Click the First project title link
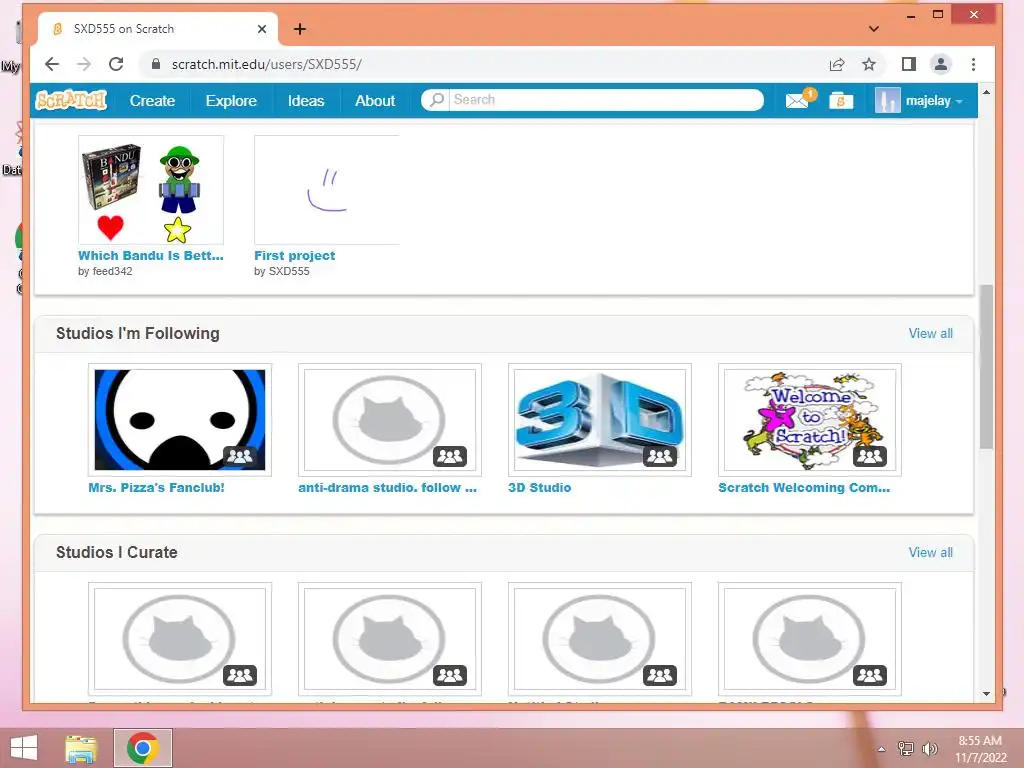This screenshot has height=768, width=1024. tap(295, 255)
